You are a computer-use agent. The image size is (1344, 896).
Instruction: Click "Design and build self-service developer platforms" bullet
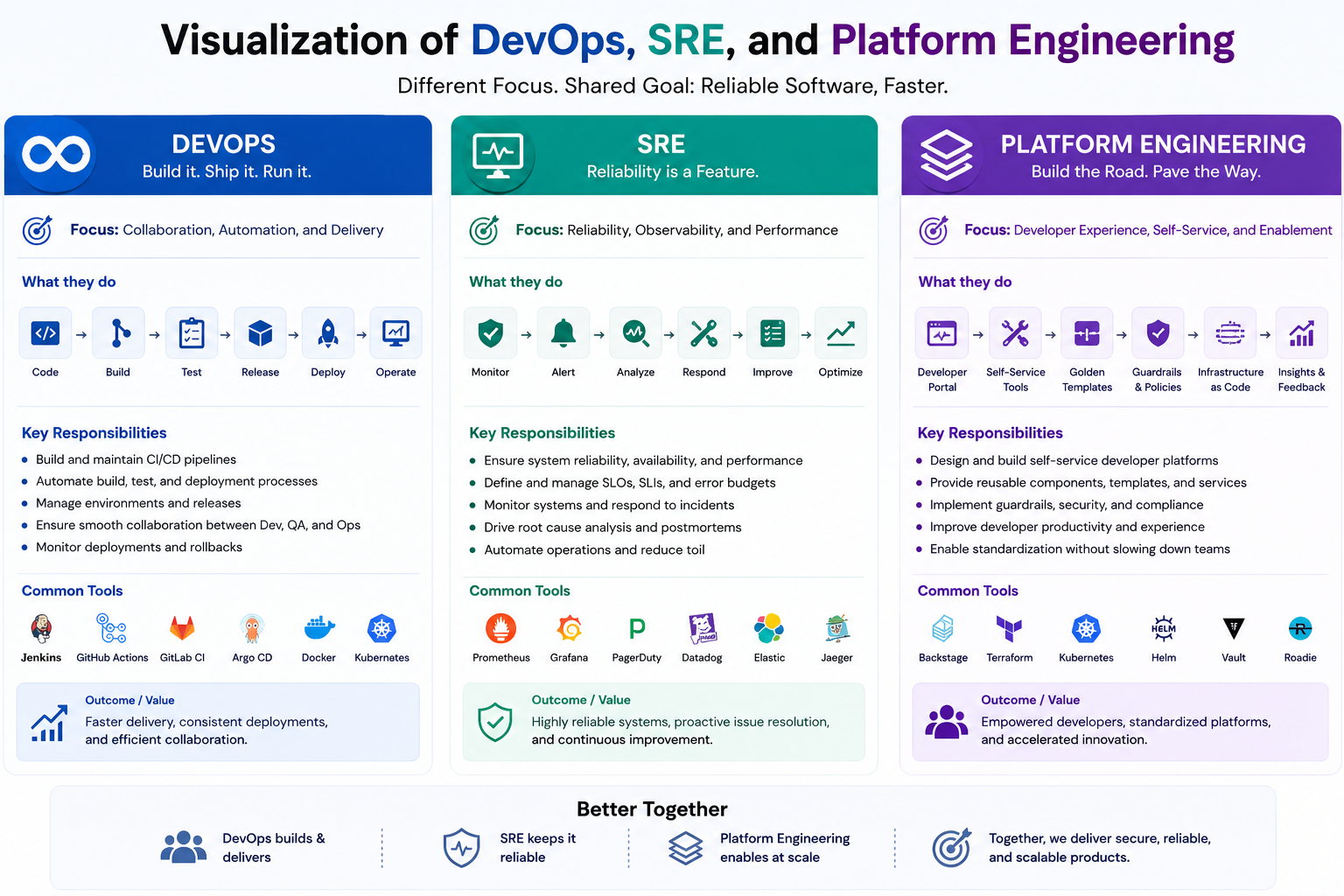1074,460
